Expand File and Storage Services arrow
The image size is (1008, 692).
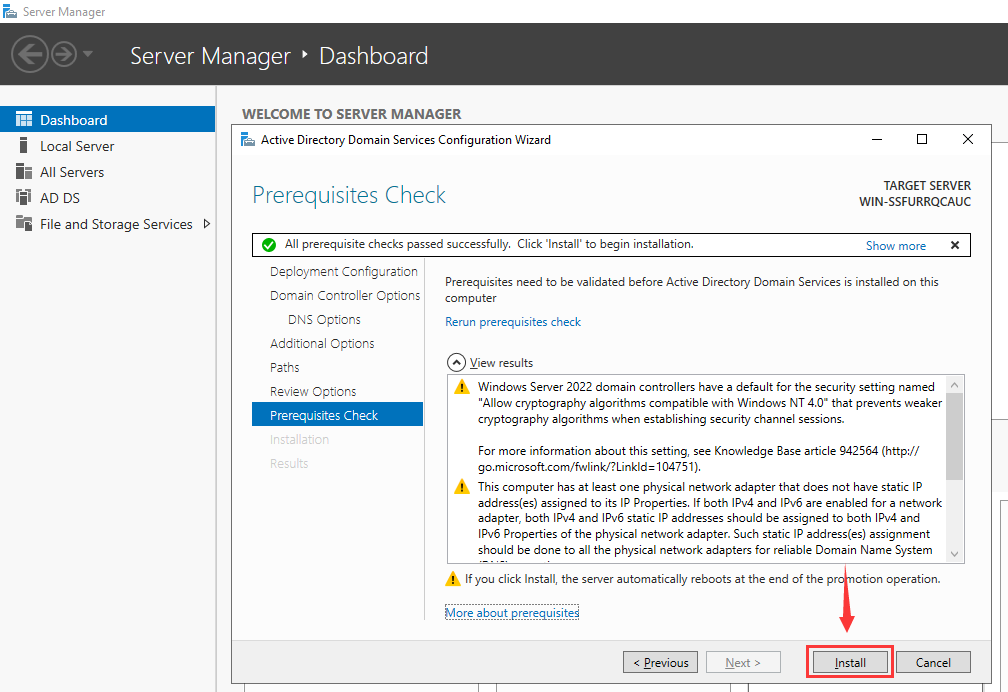[x=207, y=224]
